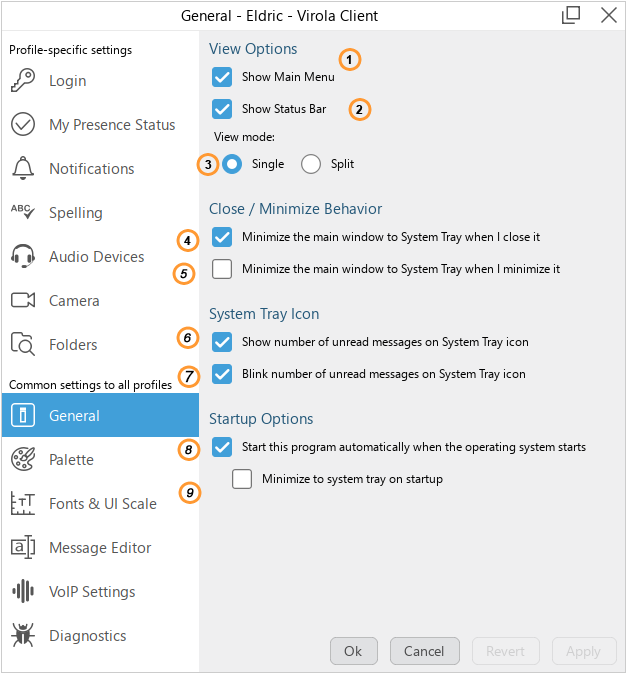
Task: Click the waveform icon for VoIP Settings
Action: point(22,592)
